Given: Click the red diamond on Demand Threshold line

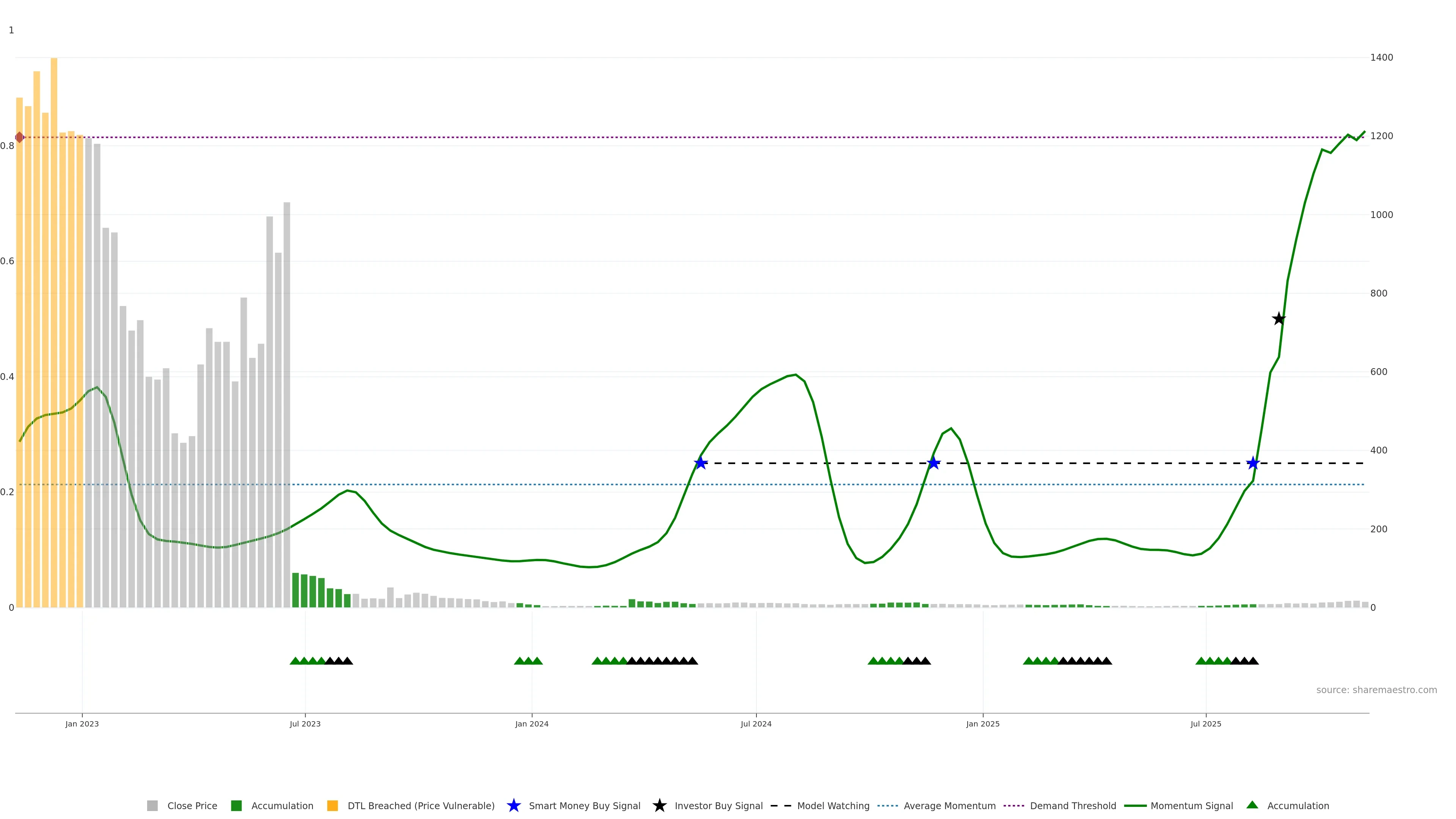Looking at the screenshot, I should [x=20, y=137].
